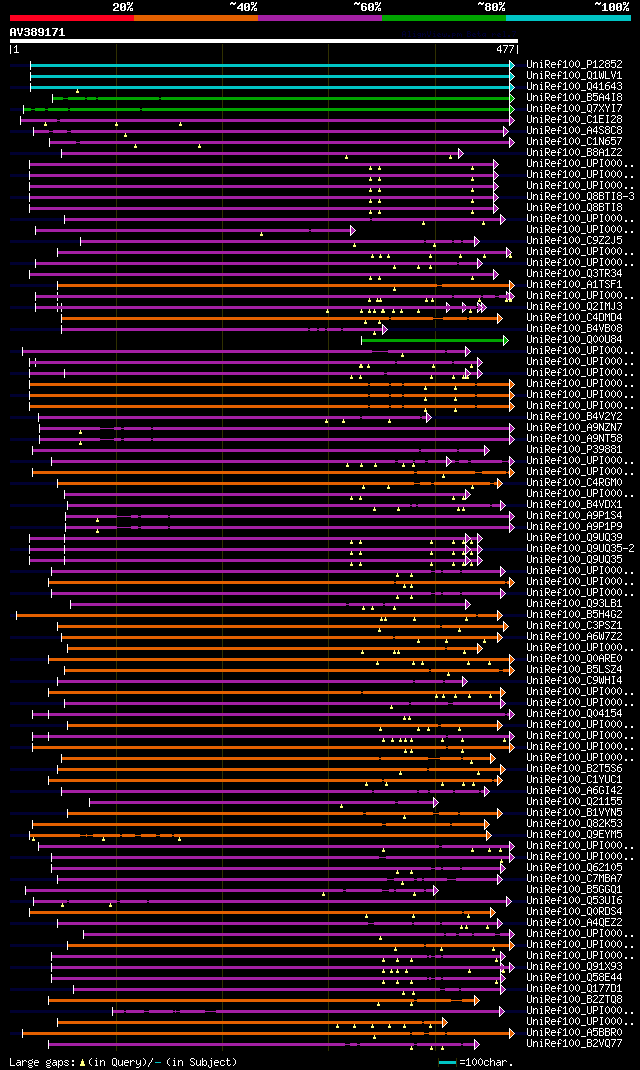Open the UniRef100_B5A4I8 hit
This screenshot has height=1070, width=640.
pyautogui.click(x=574, y=98)
